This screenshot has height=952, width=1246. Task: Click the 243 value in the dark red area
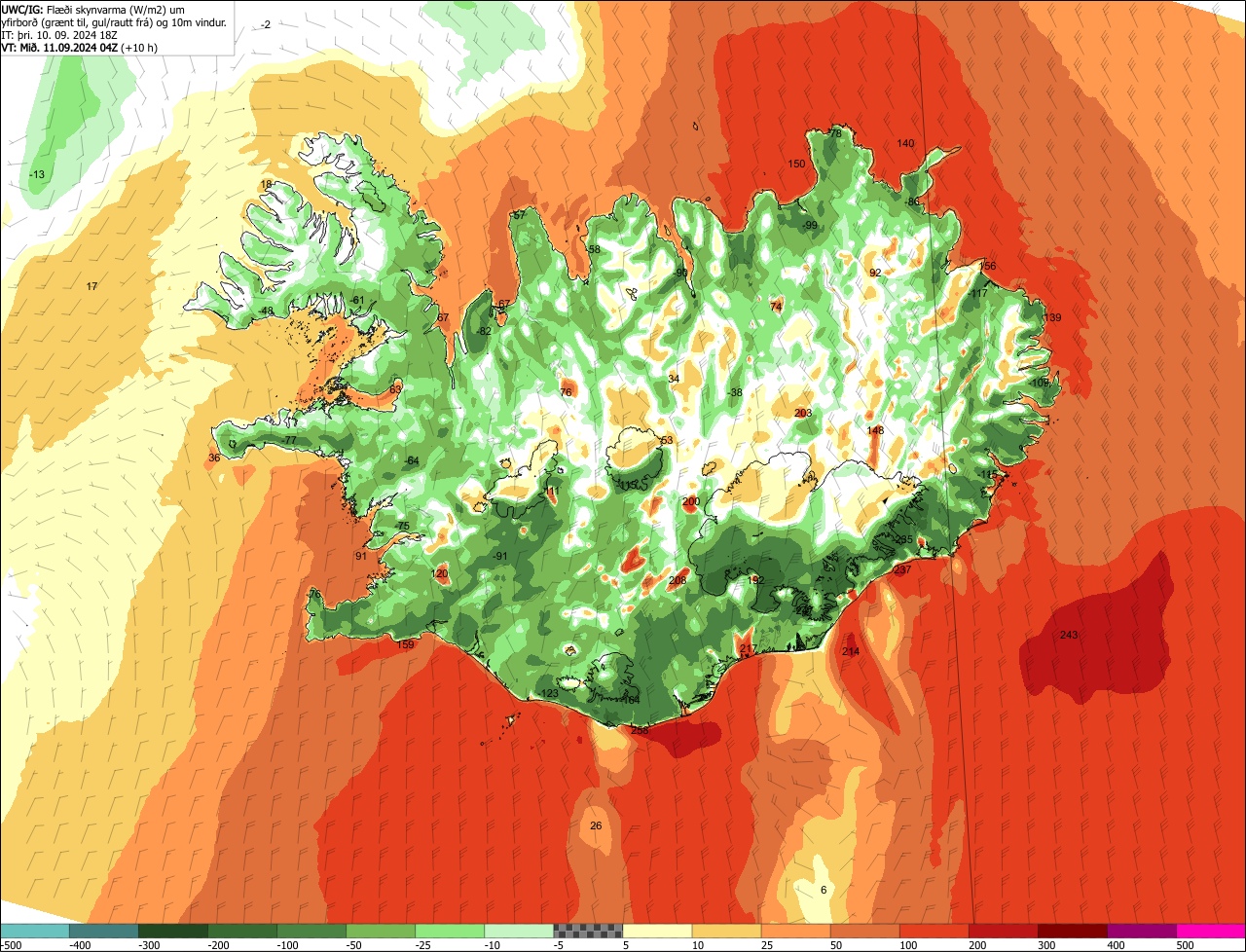(x=1069, y=635)
